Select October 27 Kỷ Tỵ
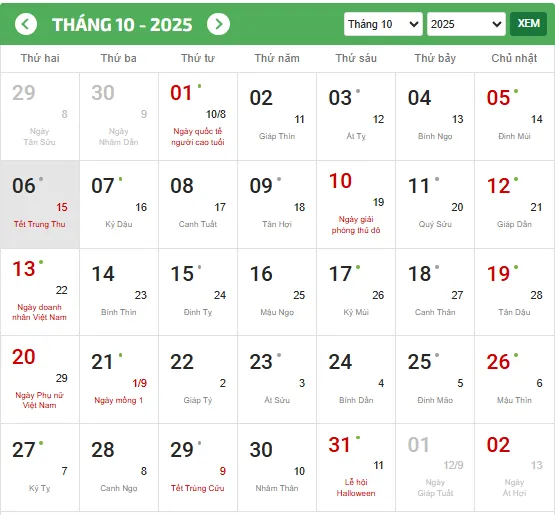The width and height of the screenshot is (555, 515). [40, 467]
